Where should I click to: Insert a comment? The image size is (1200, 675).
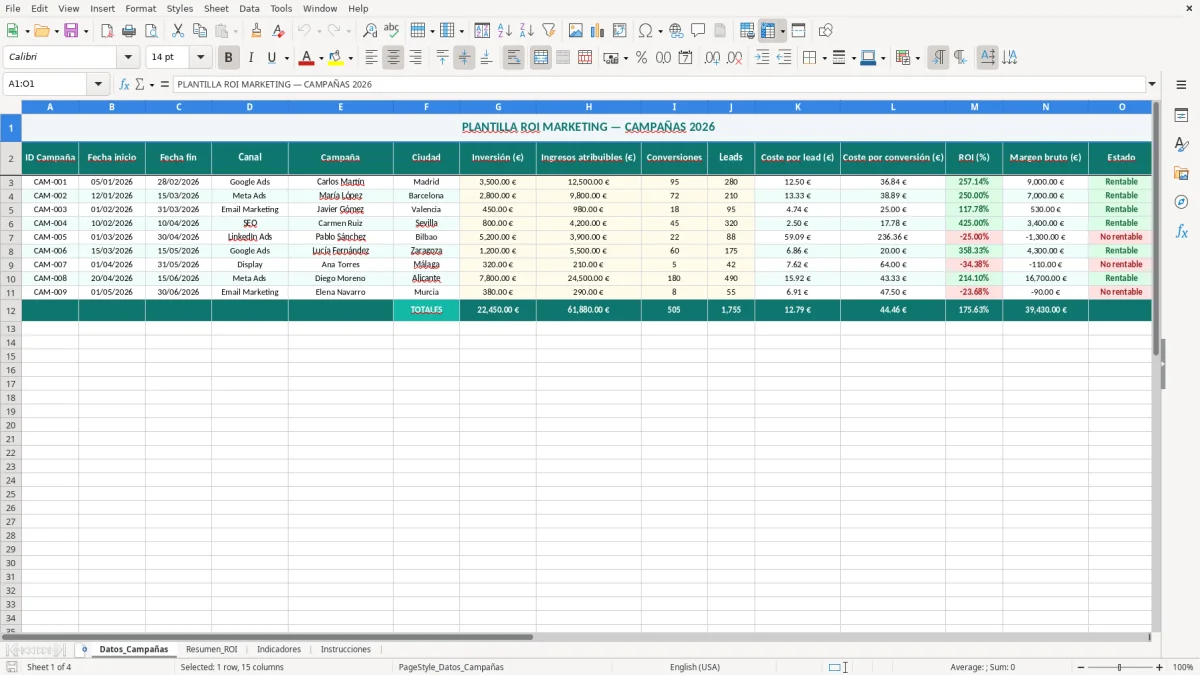point(698,31)
